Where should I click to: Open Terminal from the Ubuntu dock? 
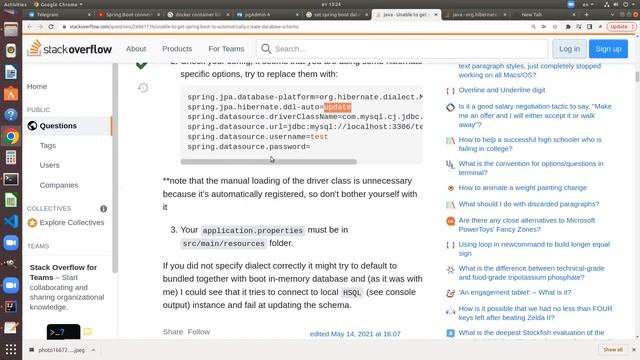coord(11,179)
